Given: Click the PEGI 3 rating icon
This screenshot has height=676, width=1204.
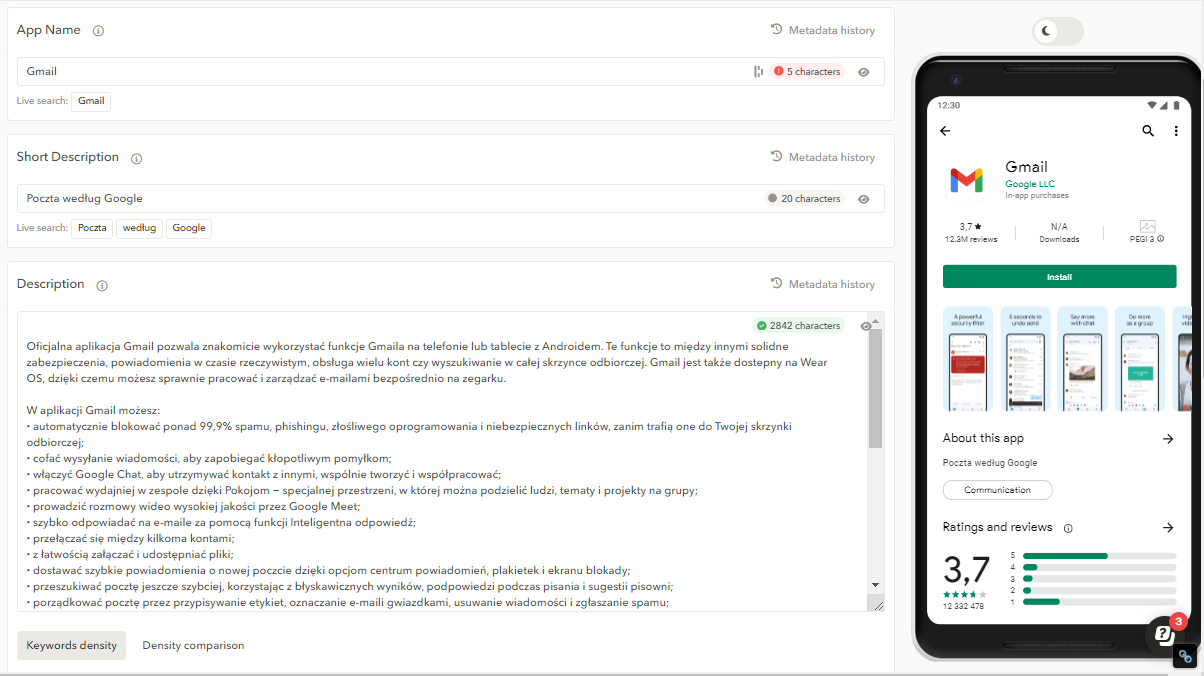Looking at the screenshot, I should (1147, 227).
